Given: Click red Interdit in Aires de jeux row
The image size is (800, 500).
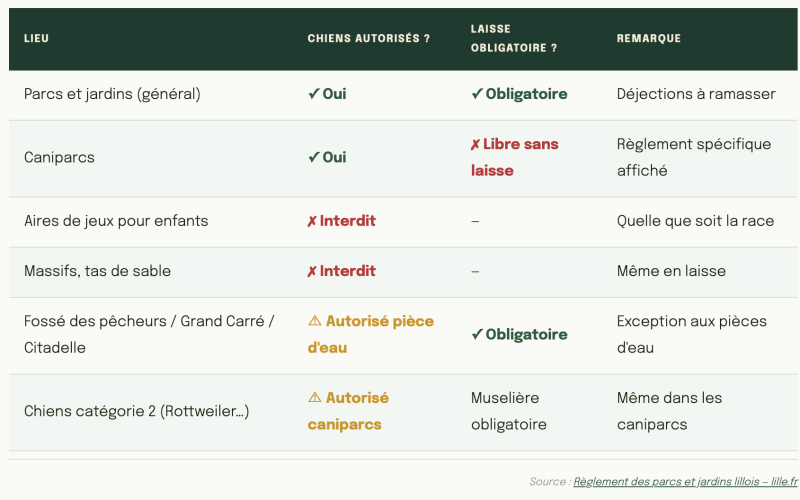Looking at the screenshot, I should [341, 221].
